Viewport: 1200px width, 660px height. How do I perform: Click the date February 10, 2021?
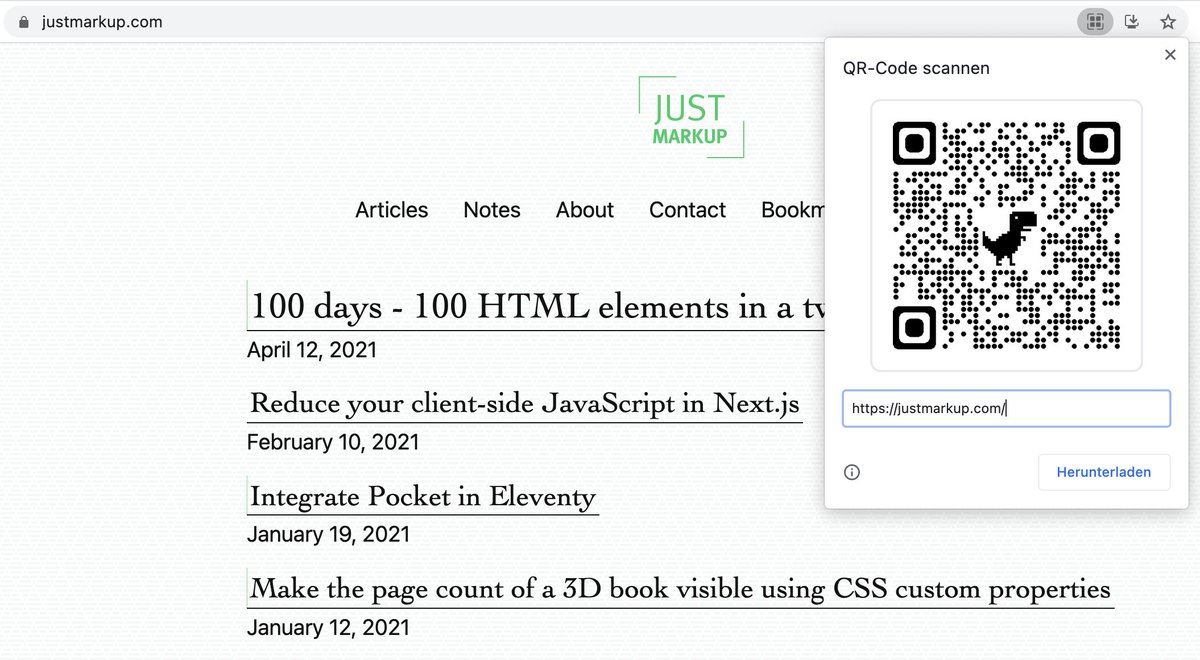(x=333, y=442)
